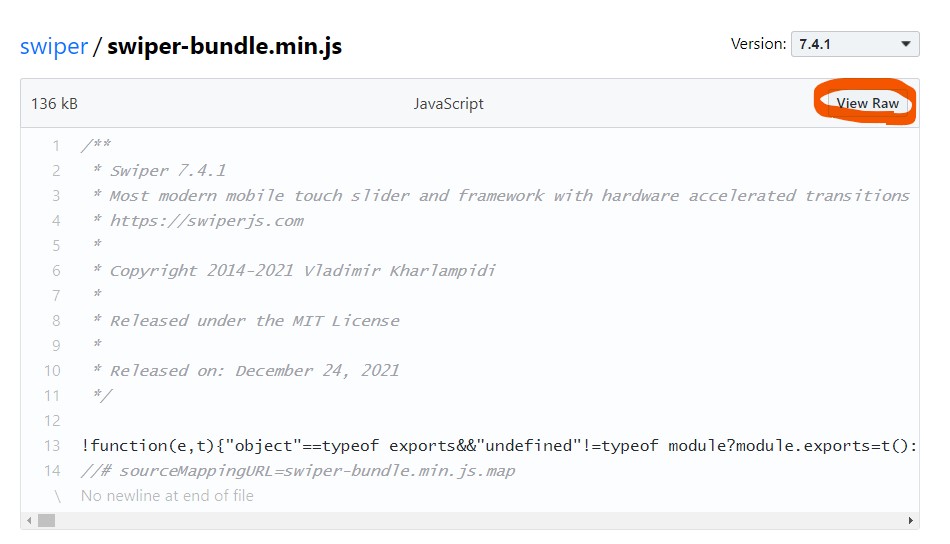Click the https://swiperjs.com comment text

(206, 221)
